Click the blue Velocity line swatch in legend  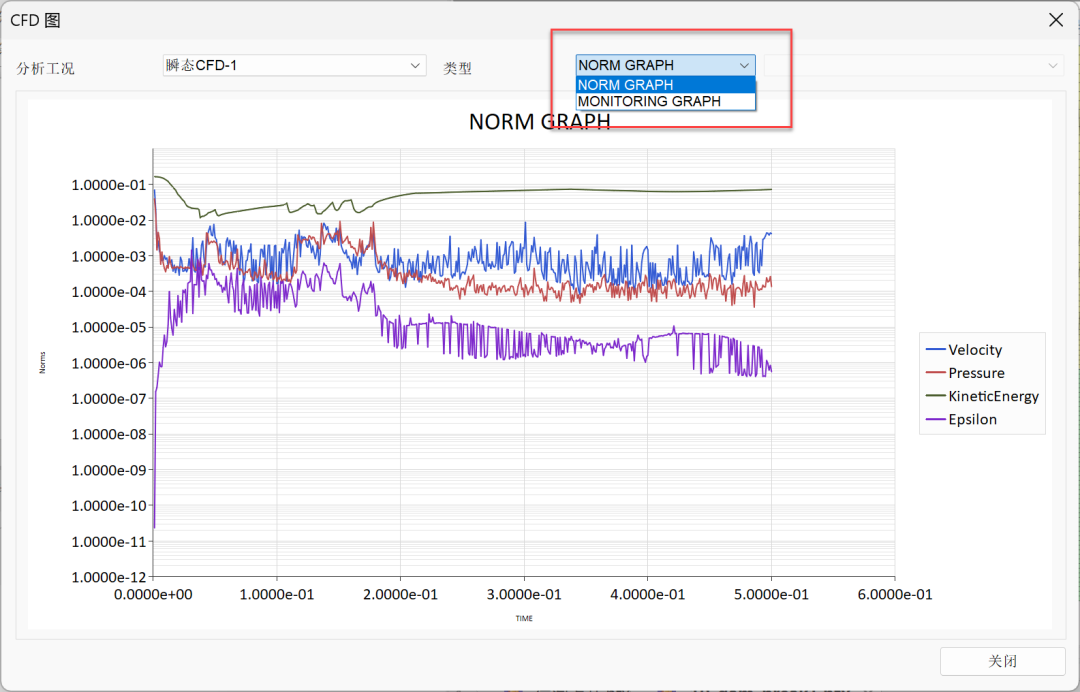click(936, 350)
